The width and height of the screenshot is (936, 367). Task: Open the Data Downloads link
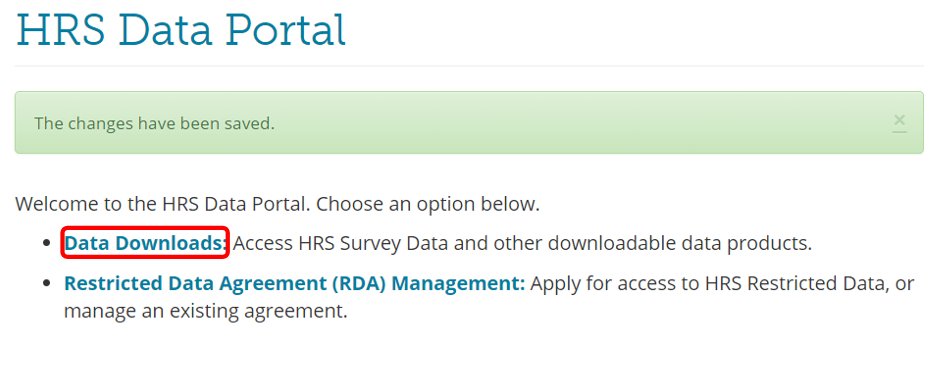145,243
